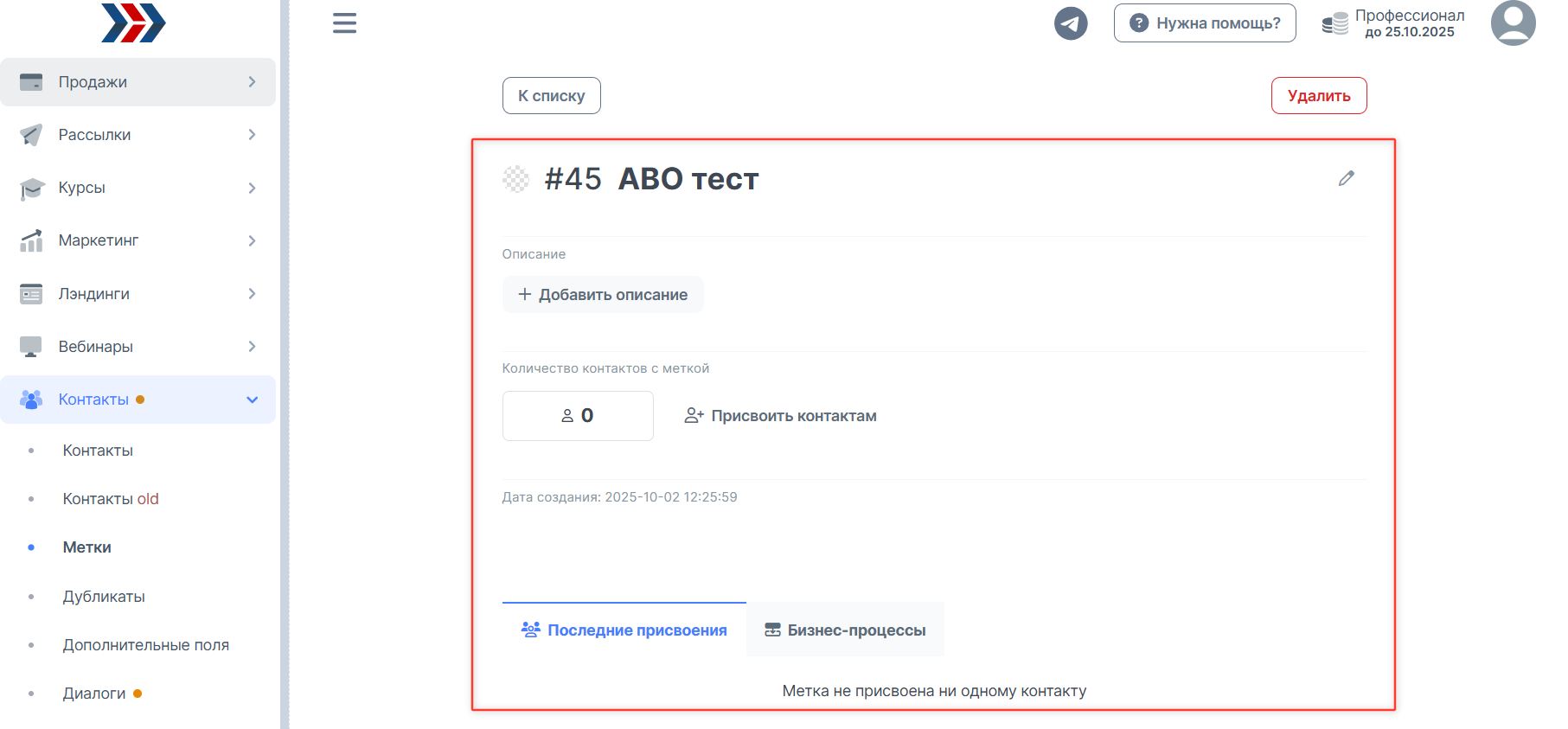The height and width of the screenshot is (729, 1568).
Task: Expand the Рассылки menu section
Action: click(x=138, y=135)
